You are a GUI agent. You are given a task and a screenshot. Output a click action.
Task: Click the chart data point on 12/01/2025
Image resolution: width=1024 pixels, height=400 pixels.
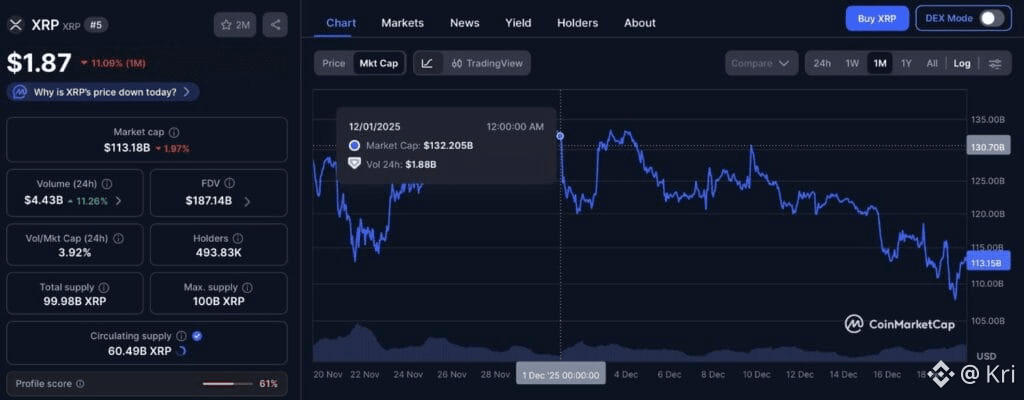tap(560, 136)
